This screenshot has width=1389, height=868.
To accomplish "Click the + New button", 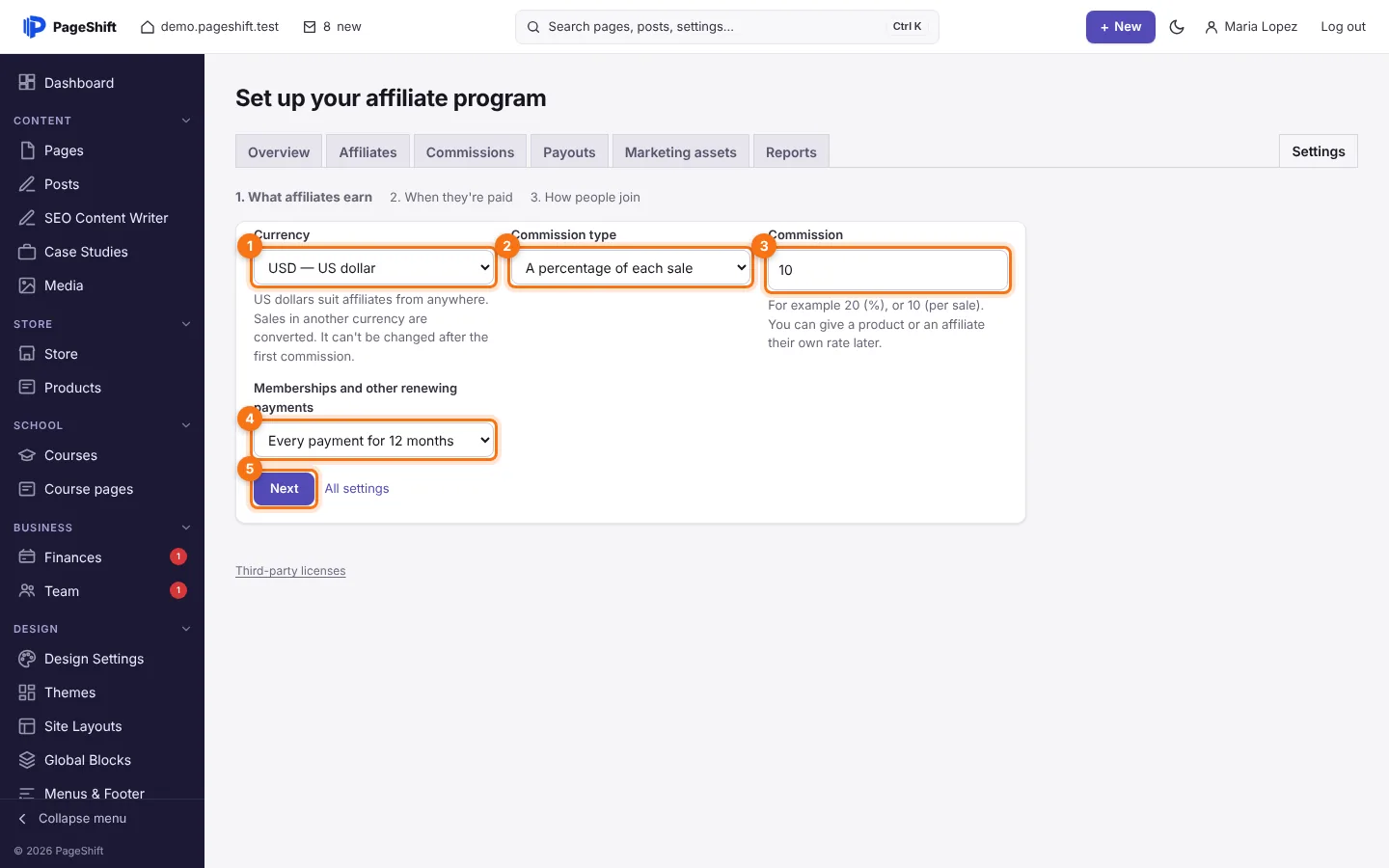I will point(1121,27).
